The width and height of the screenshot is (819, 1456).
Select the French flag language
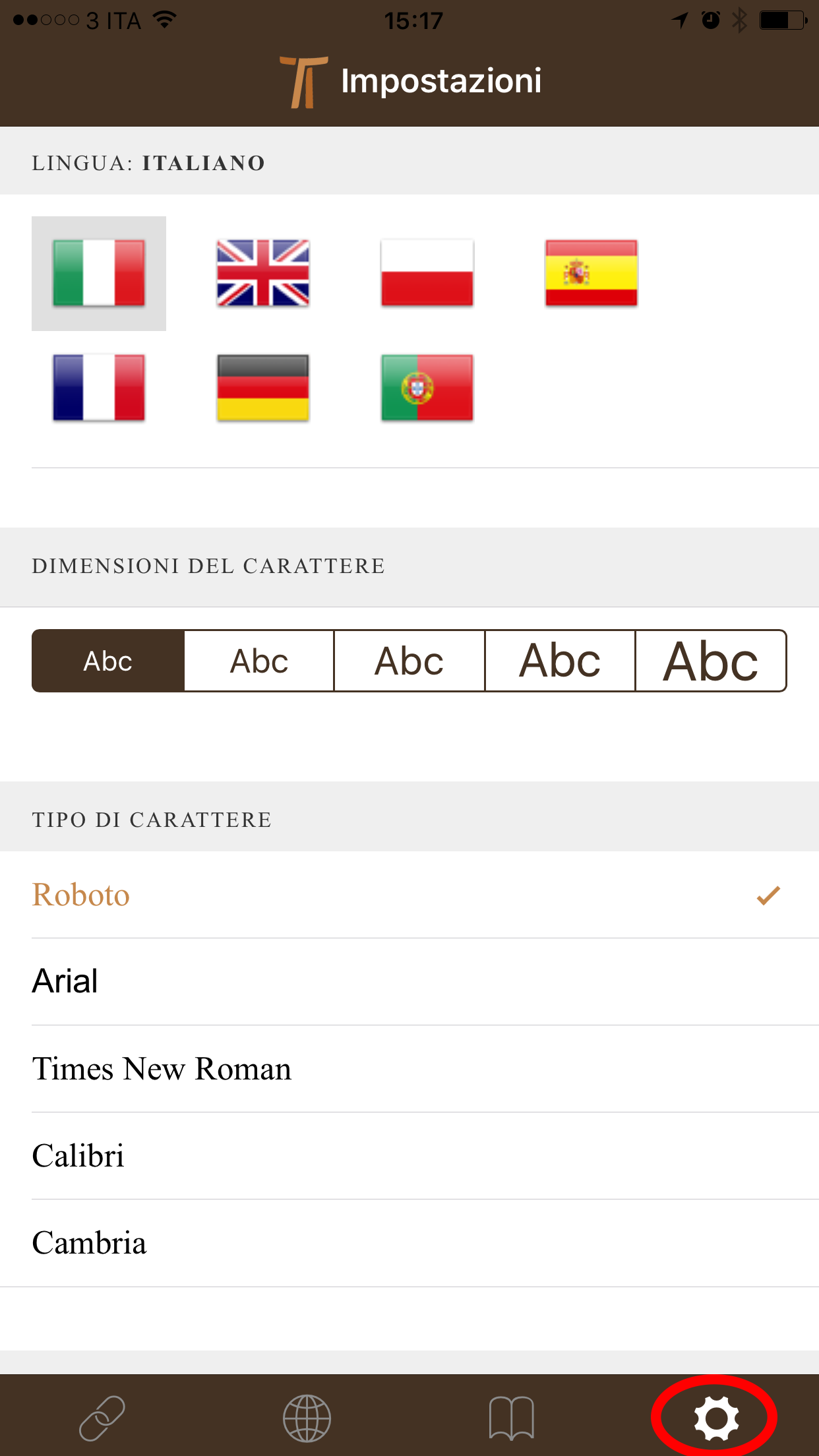(99, 388)
